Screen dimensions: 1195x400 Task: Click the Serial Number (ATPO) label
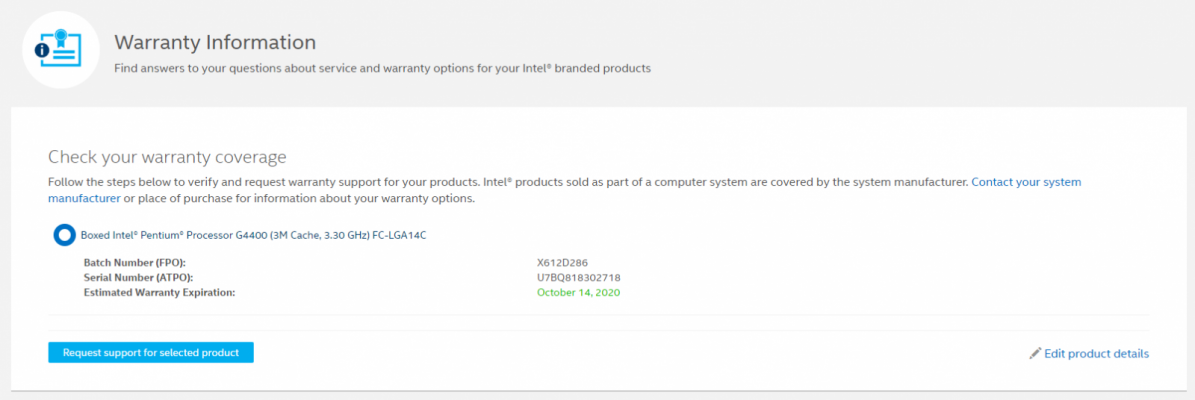coord(138,277)
